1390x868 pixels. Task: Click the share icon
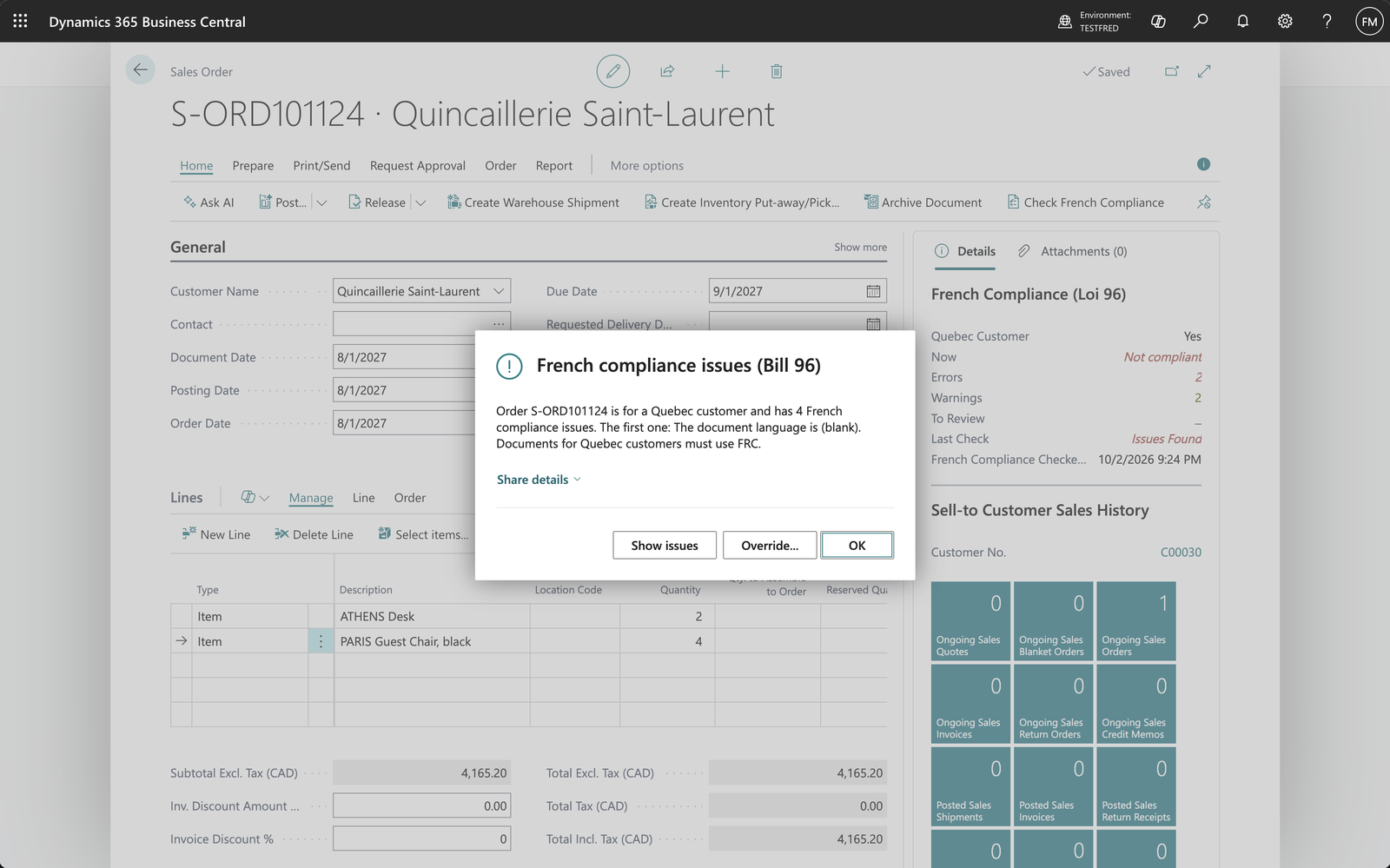point(667,71)
